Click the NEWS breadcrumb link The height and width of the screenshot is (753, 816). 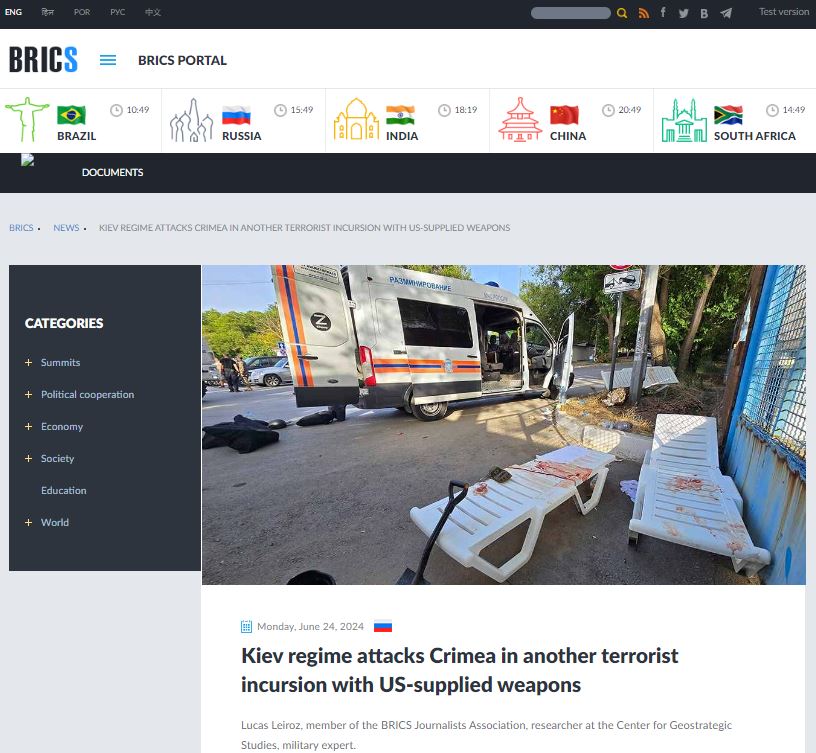pyautogui.click(x=66, y=228)
